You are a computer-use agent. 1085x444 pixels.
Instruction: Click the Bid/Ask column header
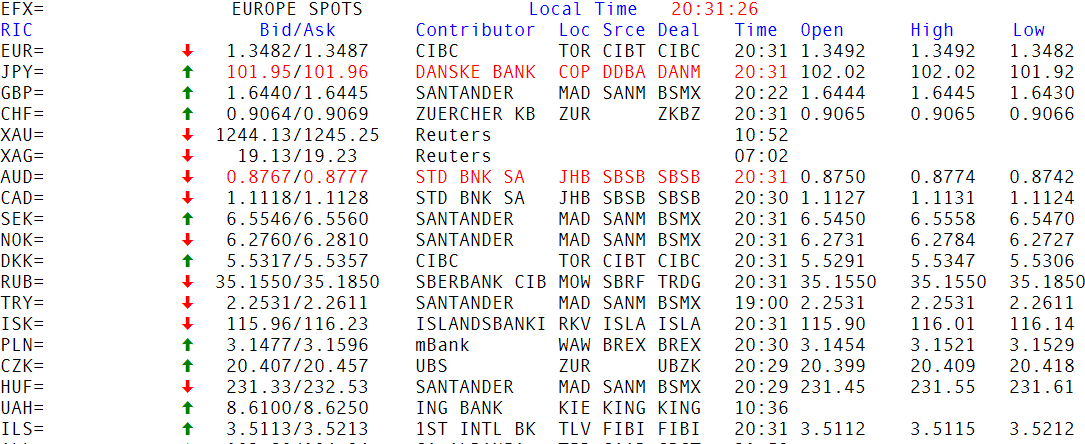(298, 30)
